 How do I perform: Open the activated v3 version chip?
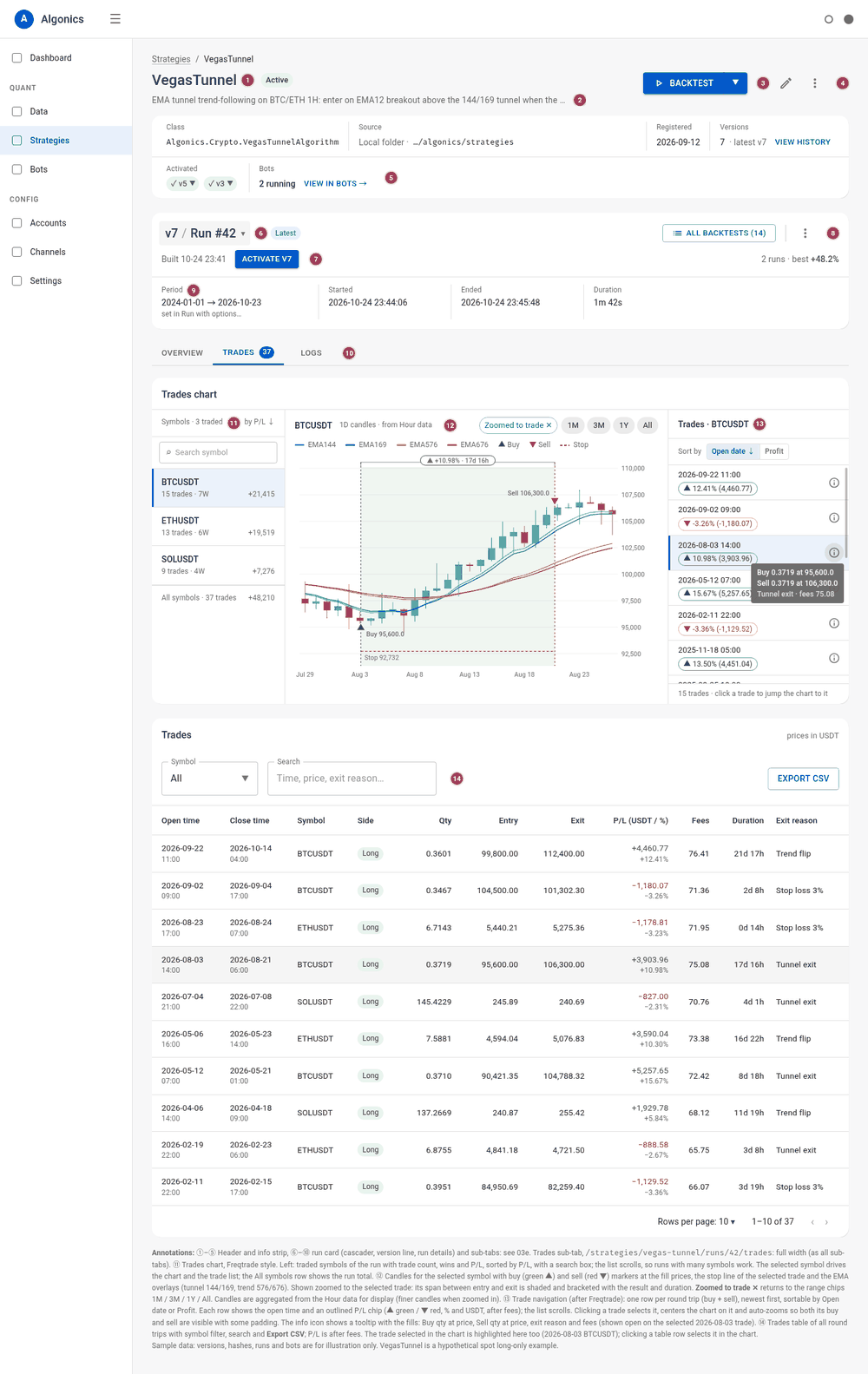click(220, 184)
